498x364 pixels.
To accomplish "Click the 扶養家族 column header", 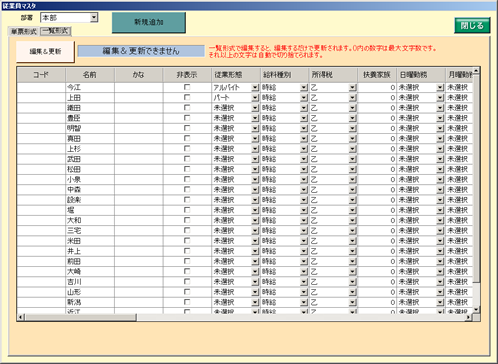I will pos(377,75).
